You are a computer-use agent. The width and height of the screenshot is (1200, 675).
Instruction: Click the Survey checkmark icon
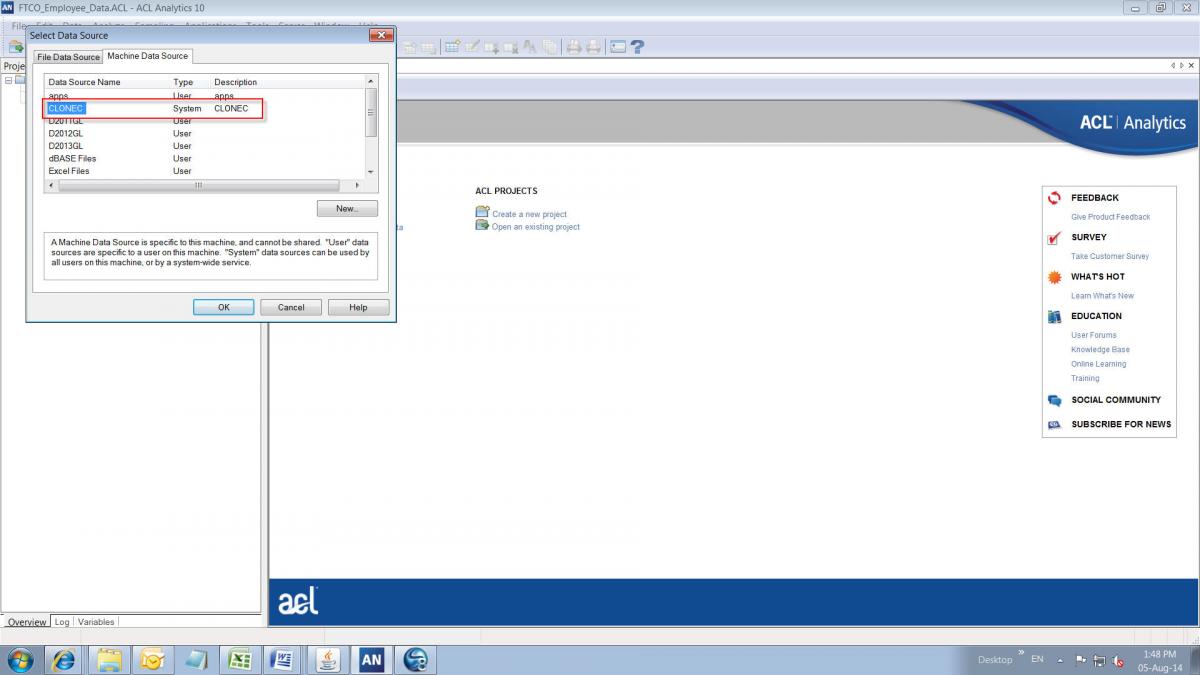(x=1054, y=238)
